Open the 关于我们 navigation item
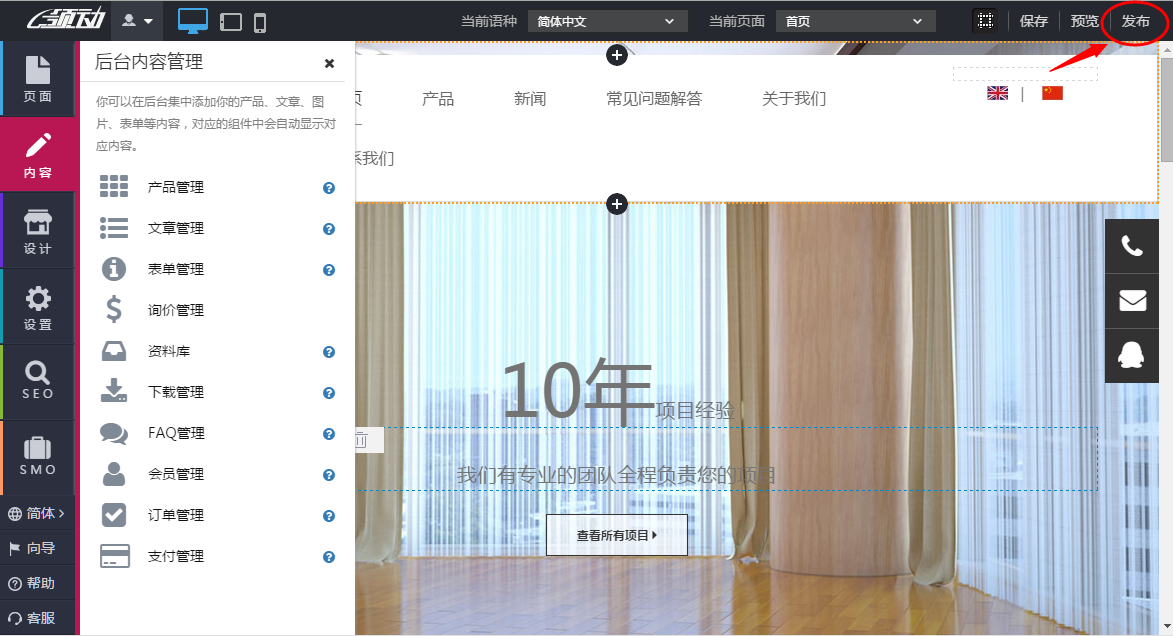This screenshot has height=636, width=1173. tap(792, 98)
